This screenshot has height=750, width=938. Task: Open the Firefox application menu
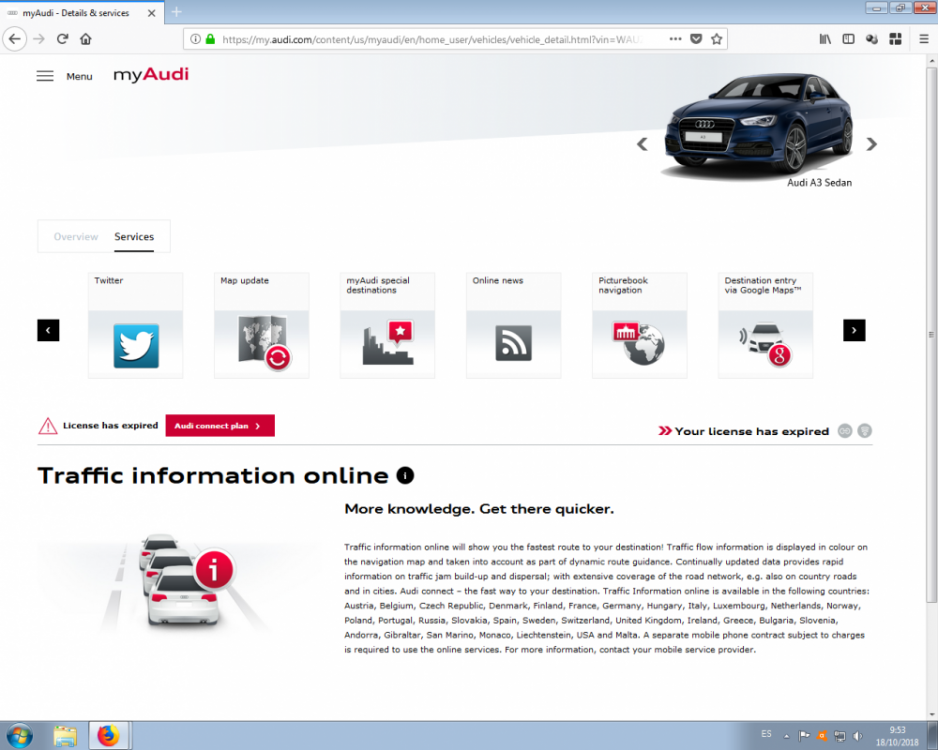(x=924, y=39)
